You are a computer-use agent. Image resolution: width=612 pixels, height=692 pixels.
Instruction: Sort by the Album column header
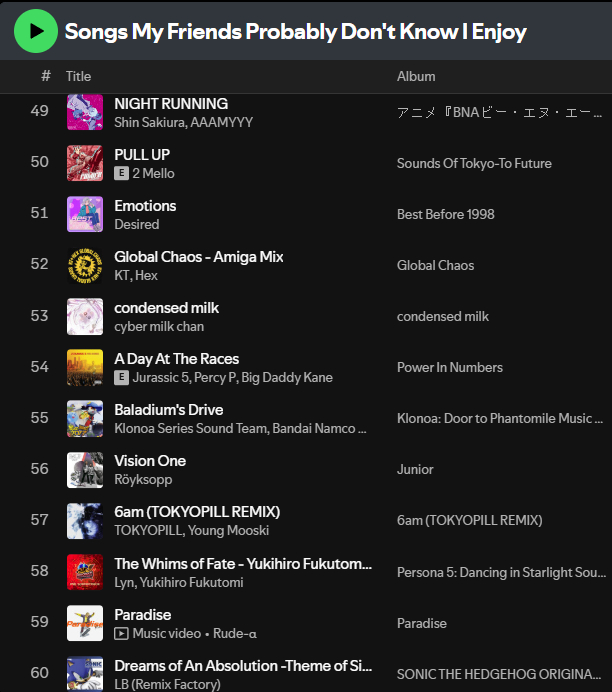pos(416,77)
